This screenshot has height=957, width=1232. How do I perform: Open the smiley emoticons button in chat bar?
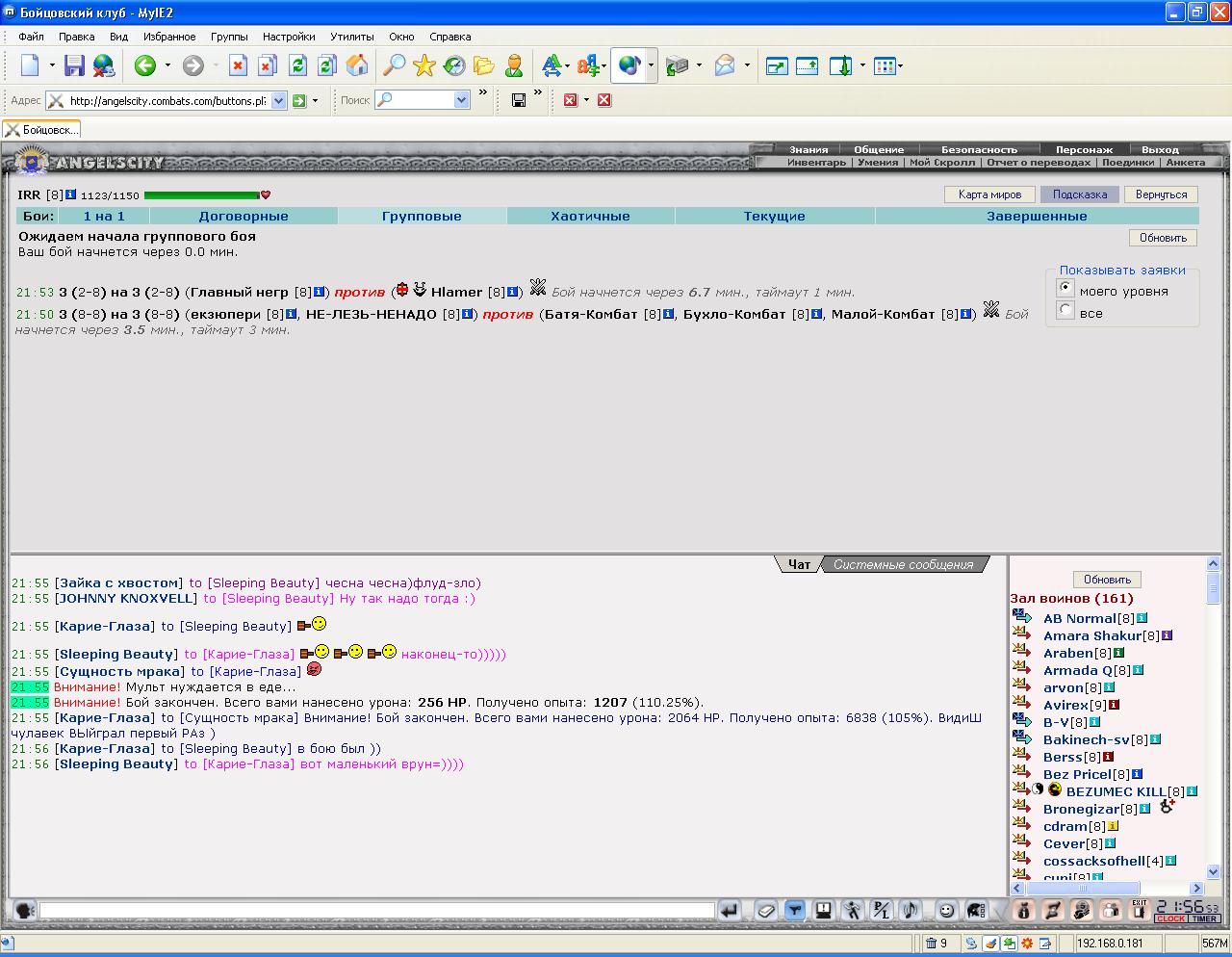pos(947,910)
